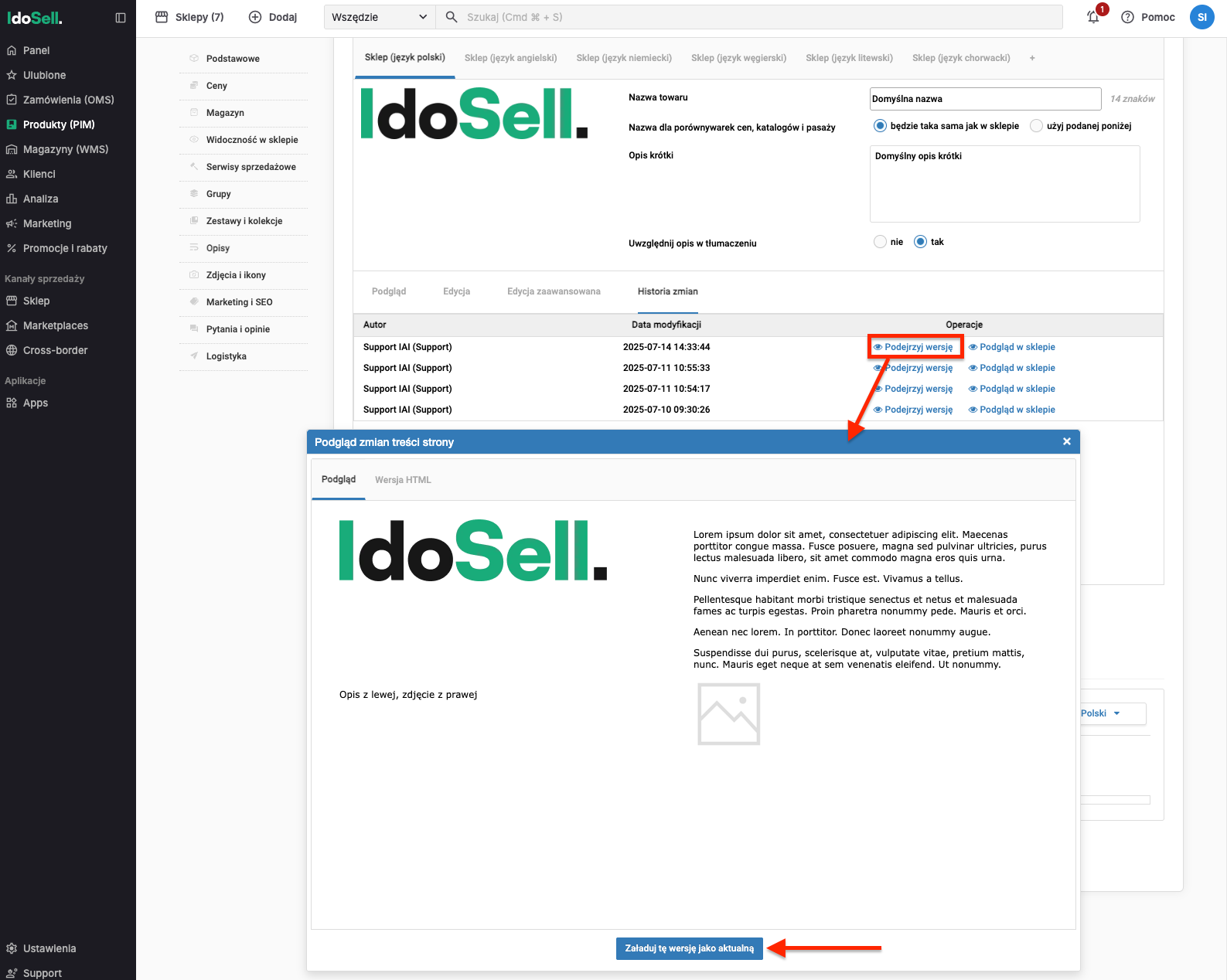
Task: Switch to Sklep (język chorwacki) tab
Action: click(x=961, y=58)
